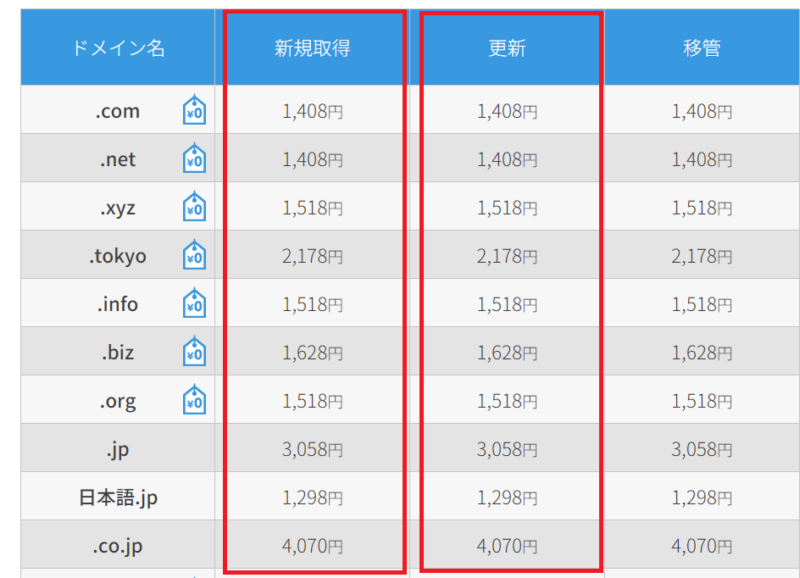
Task: Click the 3,058円 new registration price for .jp
Action: [x=312, y=449]
